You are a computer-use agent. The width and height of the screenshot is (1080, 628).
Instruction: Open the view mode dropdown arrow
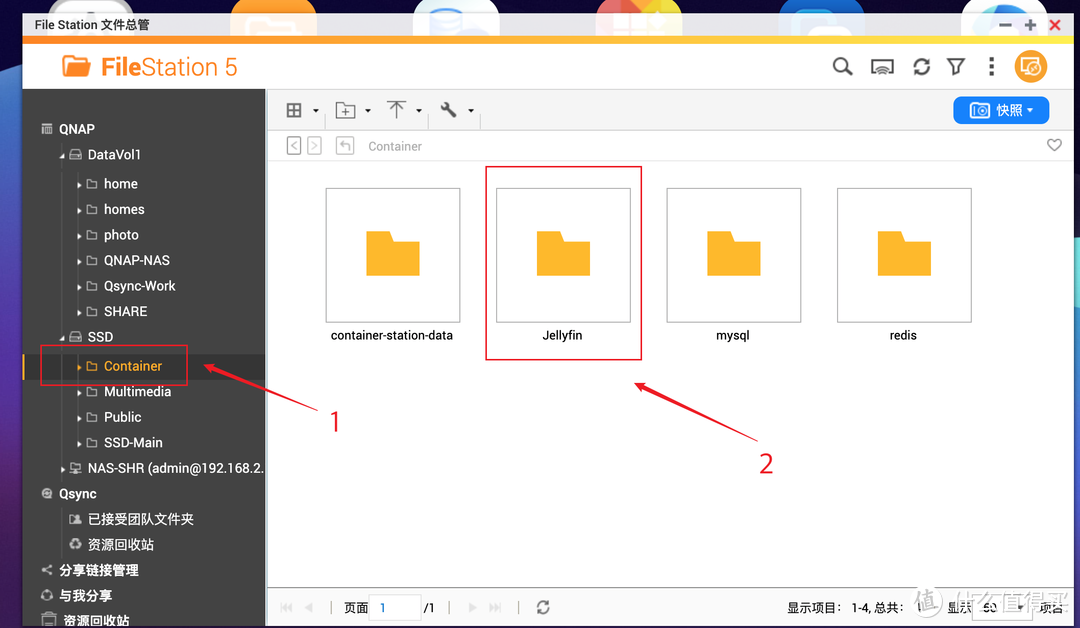click(315, 110)
